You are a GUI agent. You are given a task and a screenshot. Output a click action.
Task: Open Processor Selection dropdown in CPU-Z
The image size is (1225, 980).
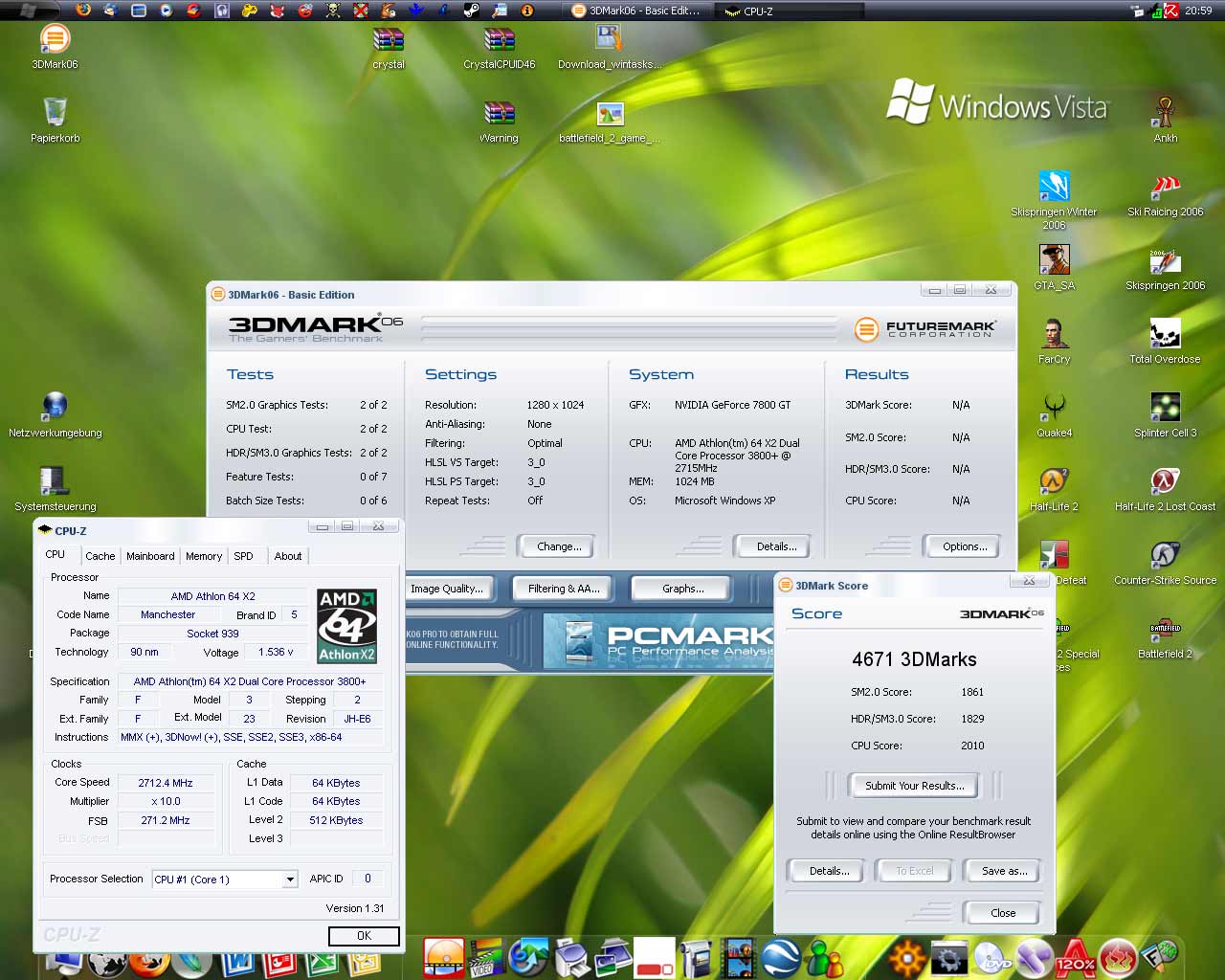pyautogui.click(x=290, y=880)
